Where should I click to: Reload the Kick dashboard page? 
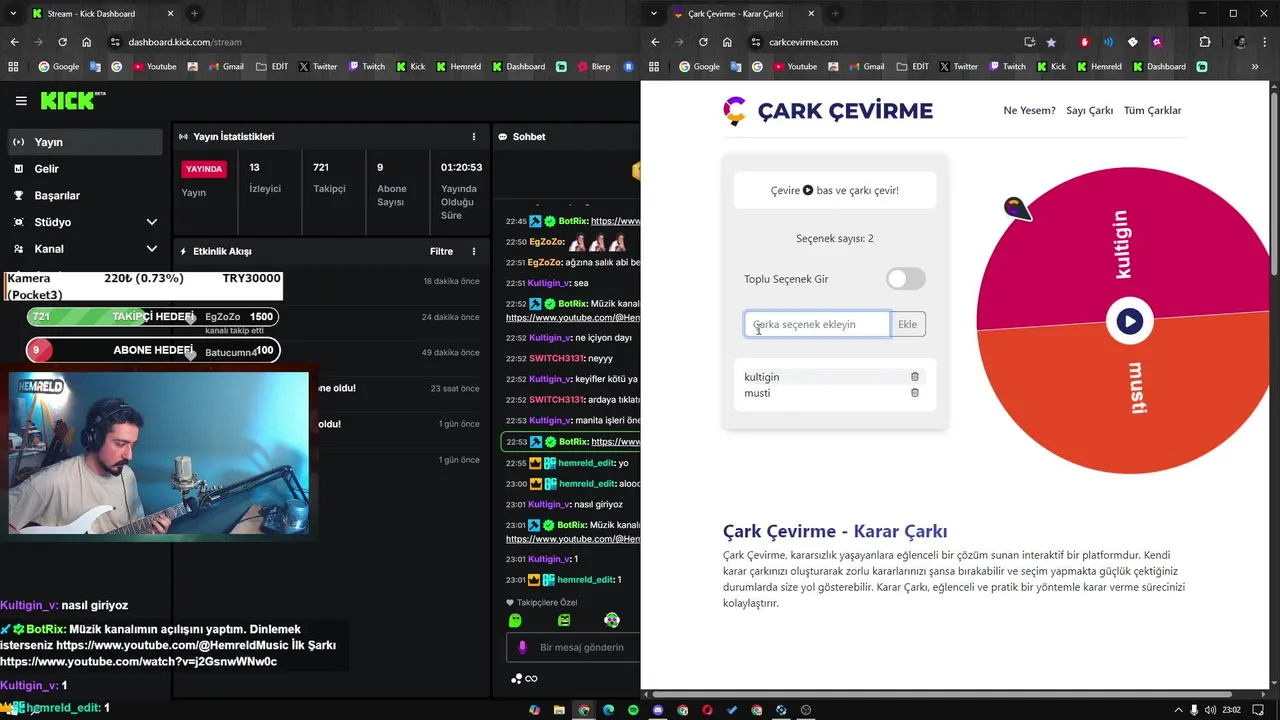click(x=62, y=42)
